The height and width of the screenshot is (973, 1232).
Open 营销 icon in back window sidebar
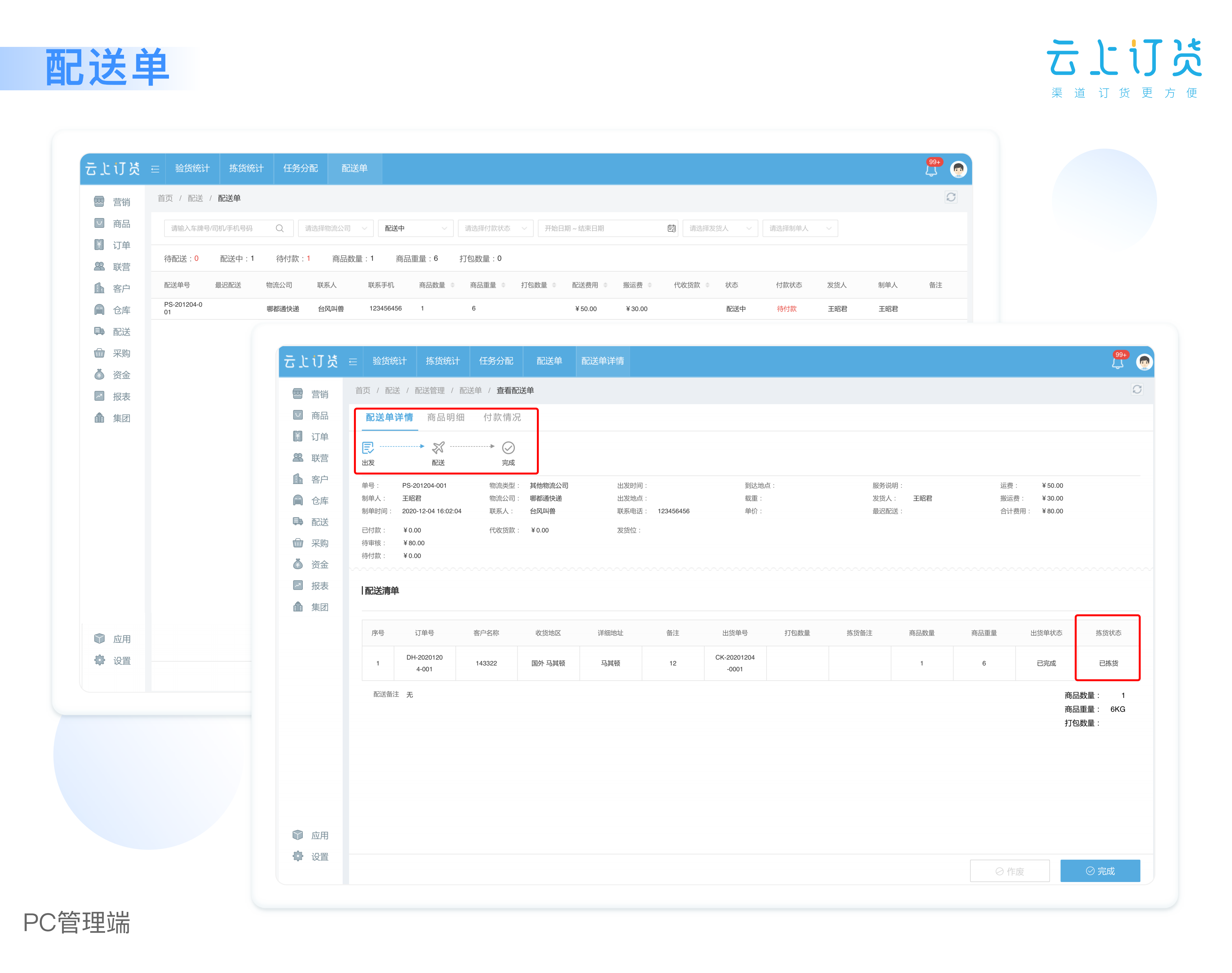99,202
